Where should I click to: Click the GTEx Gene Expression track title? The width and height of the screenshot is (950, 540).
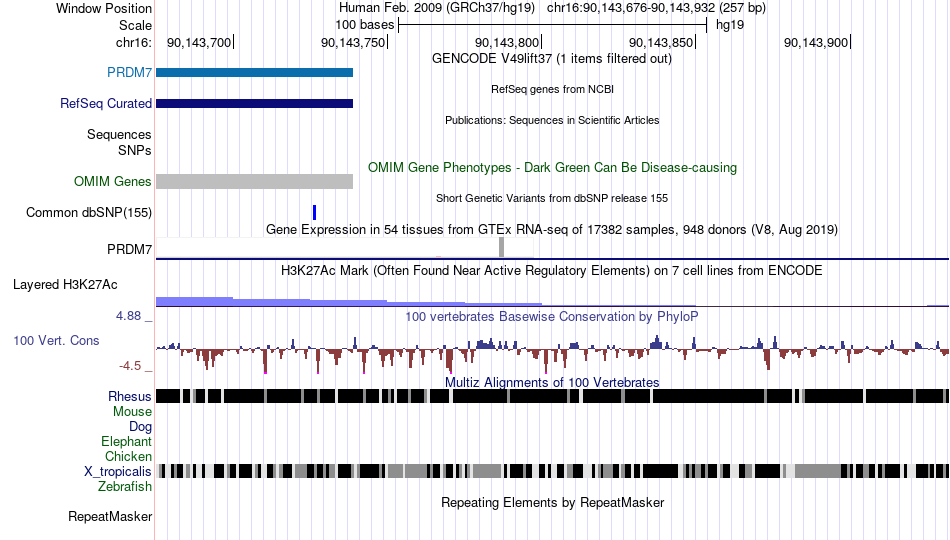tap(552, 230)
